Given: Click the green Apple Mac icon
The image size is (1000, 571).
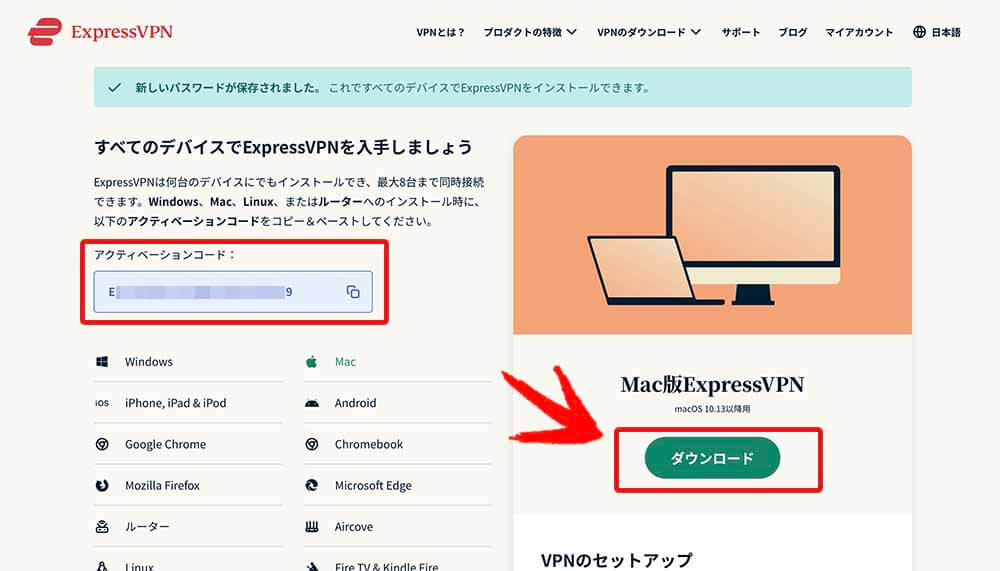Looking at the screenshot, I should coord(311,362).
